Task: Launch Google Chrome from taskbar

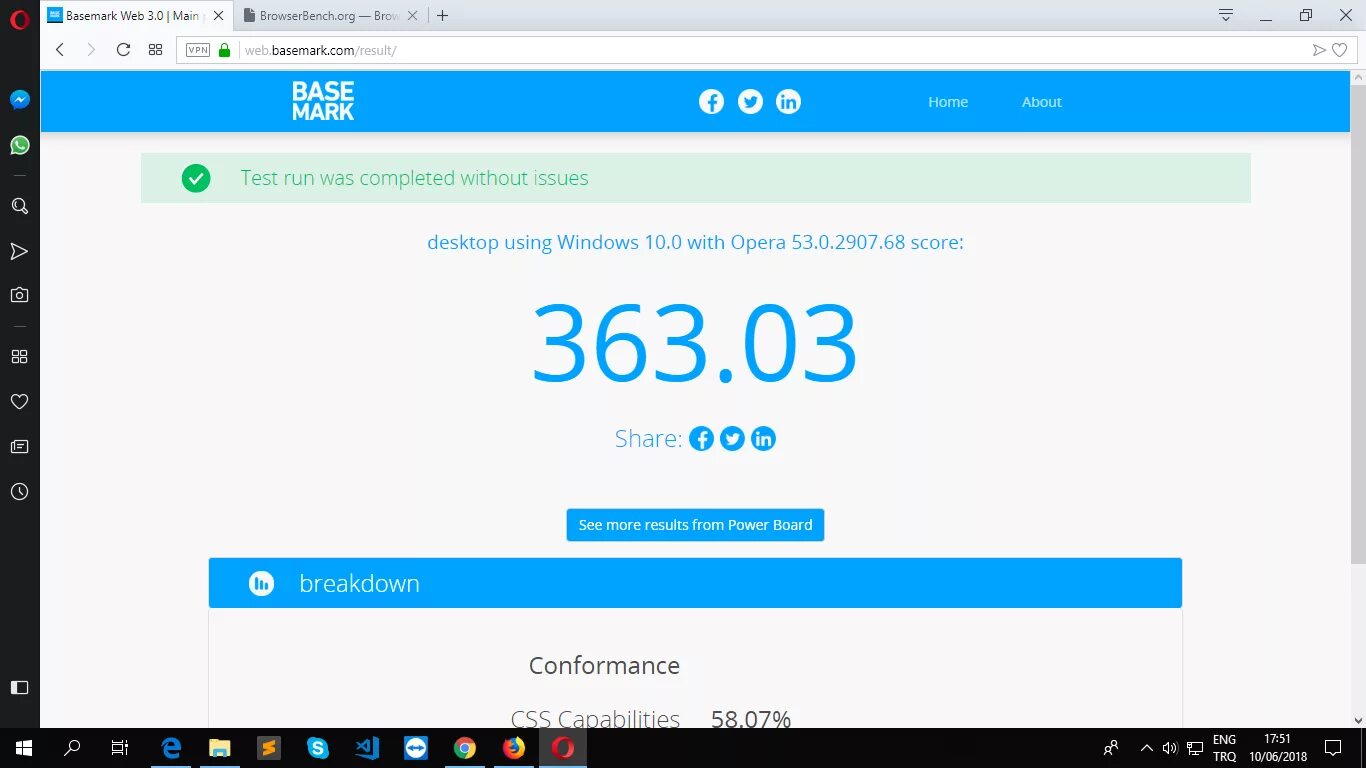Action: pos(464,748)
